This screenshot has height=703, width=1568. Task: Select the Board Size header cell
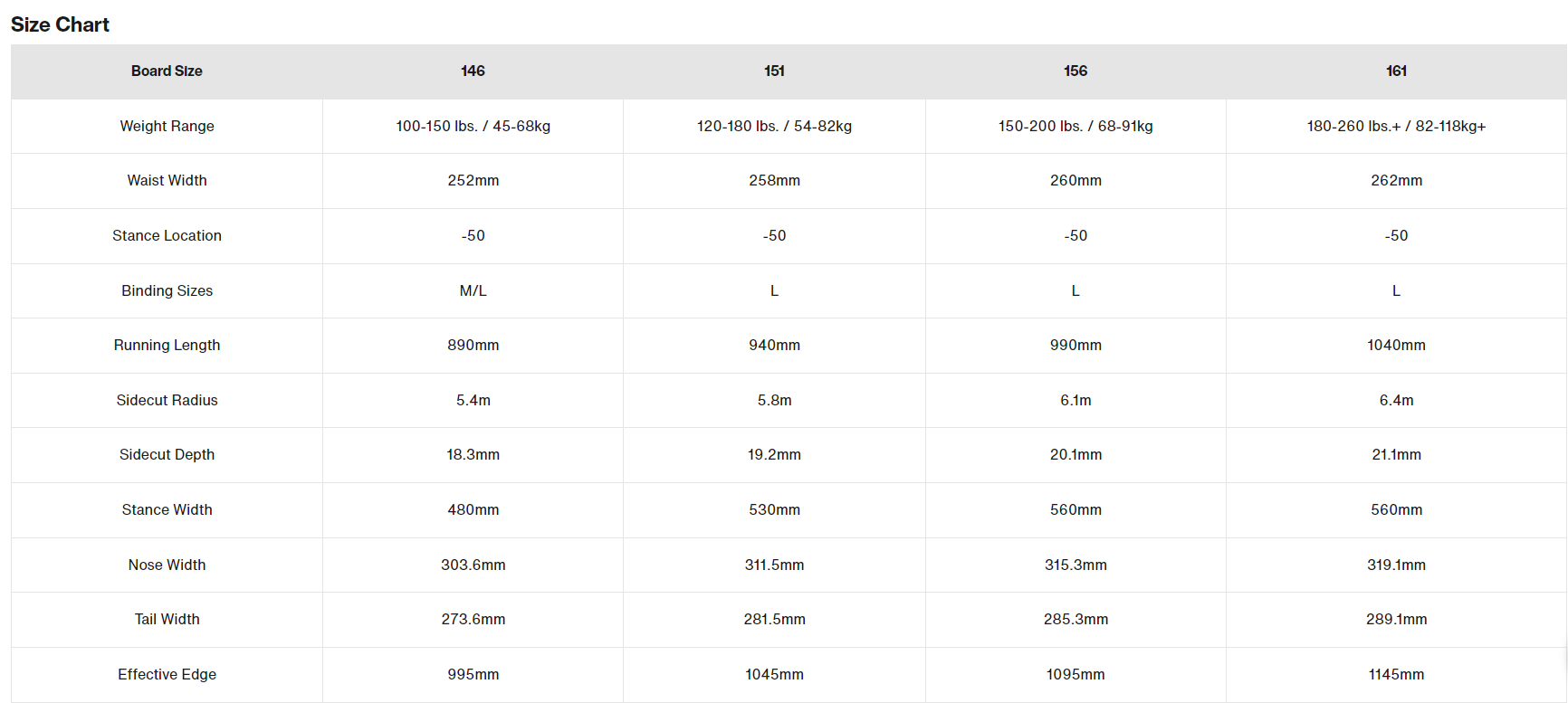tap(167, 71)
